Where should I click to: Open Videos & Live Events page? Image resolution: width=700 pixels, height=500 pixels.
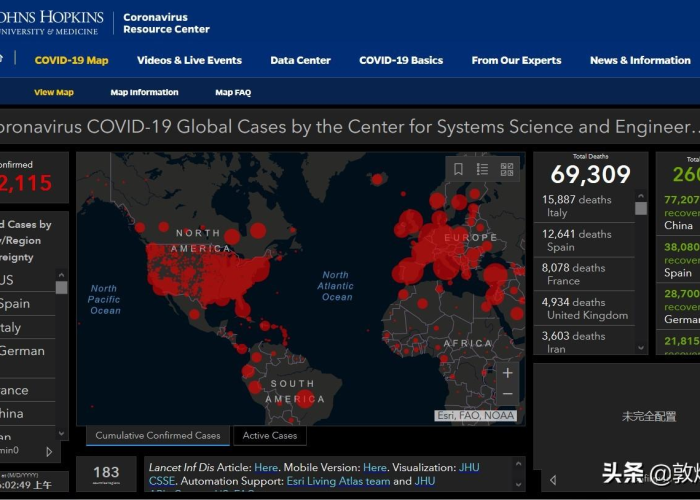[189, 60]
